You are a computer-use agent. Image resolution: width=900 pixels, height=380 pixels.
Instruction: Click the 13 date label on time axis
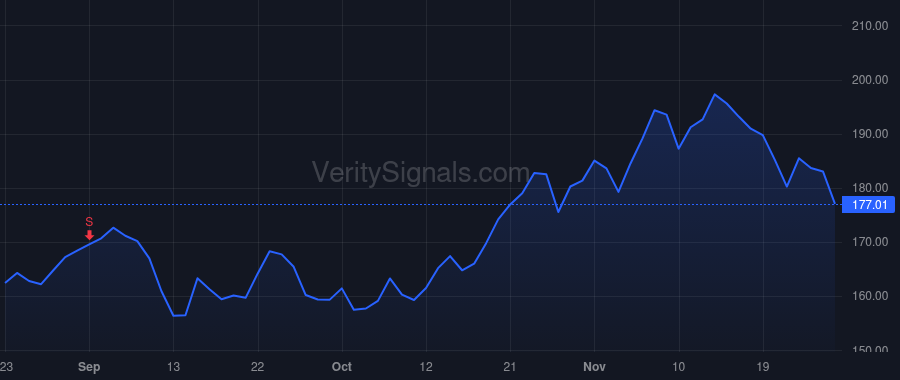[x=173, y=367]
